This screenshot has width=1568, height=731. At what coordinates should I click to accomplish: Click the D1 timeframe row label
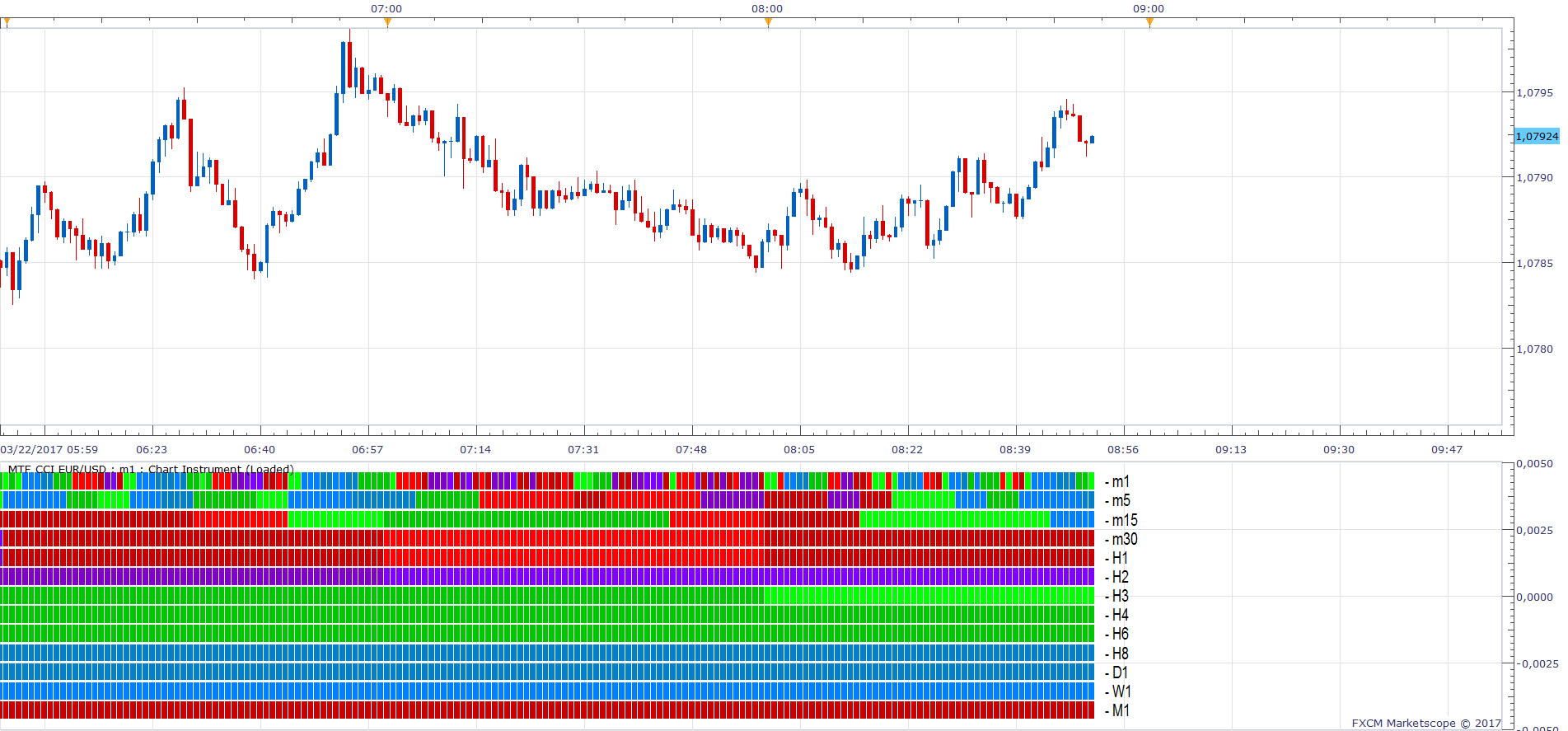coord(1117,672)
